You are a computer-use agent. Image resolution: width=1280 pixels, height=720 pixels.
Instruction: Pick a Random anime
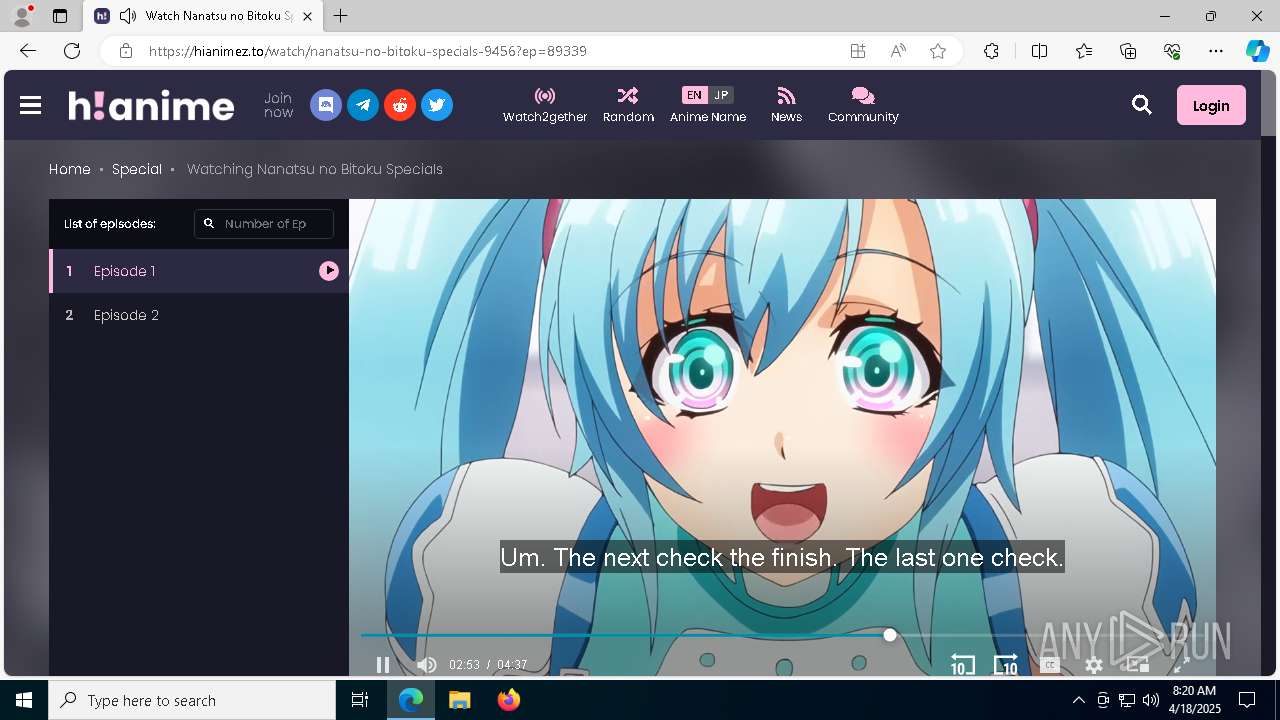[x=628, y=105]
